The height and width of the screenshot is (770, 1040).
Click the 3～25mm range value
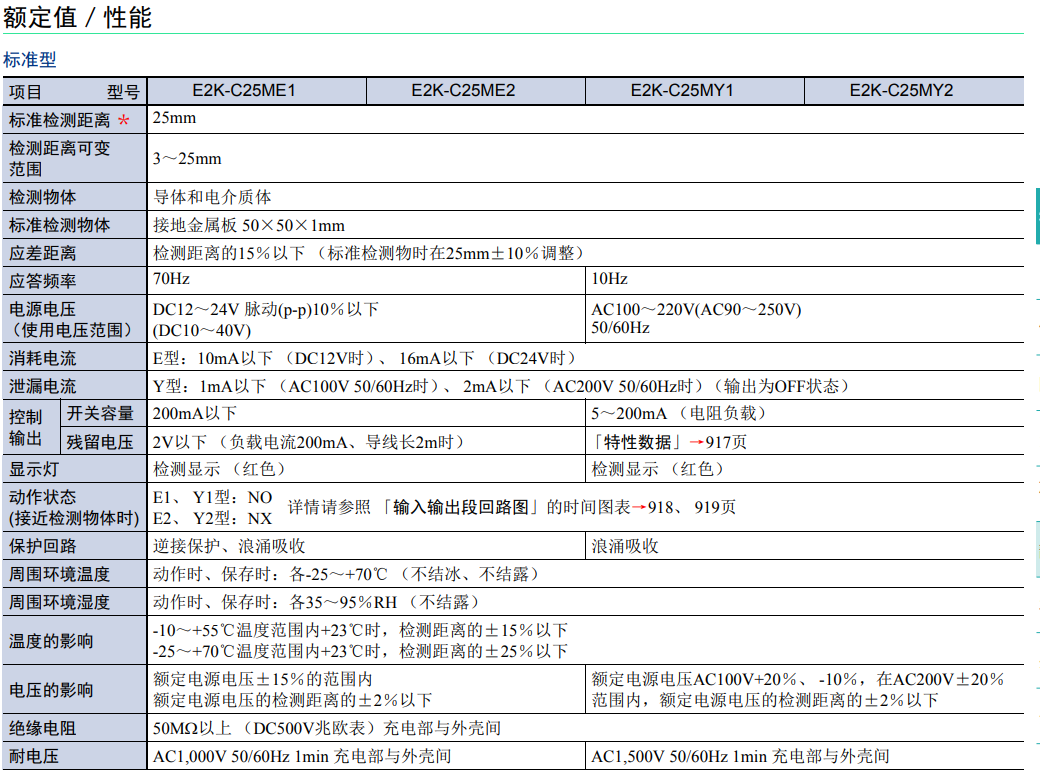(187, 159)
